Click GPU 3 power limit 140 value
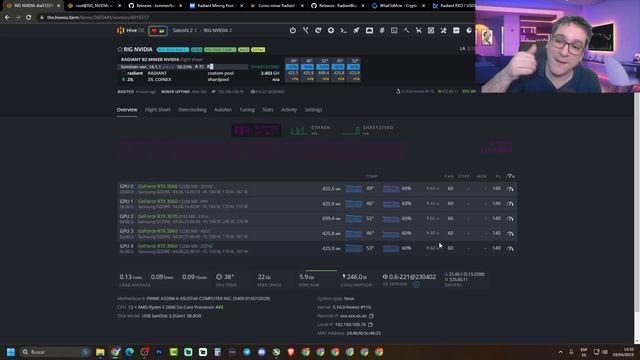The image size is (640, 360). (496, 233)
